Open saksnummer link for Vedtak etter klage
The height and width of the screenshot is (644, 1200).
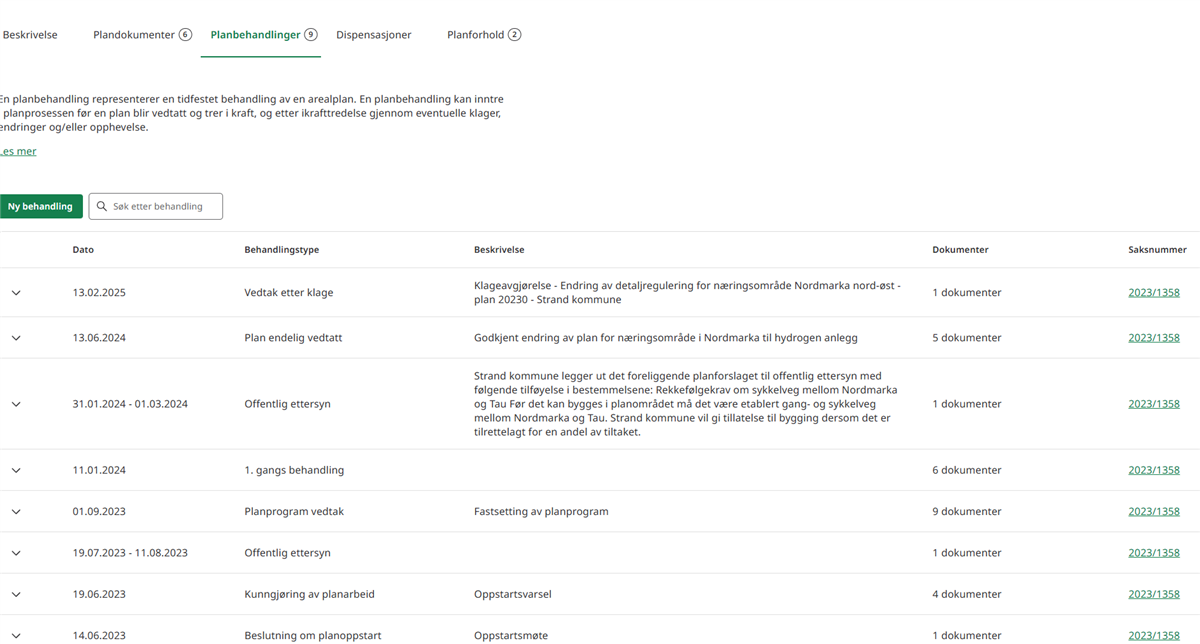click(x=1154, y=293)
